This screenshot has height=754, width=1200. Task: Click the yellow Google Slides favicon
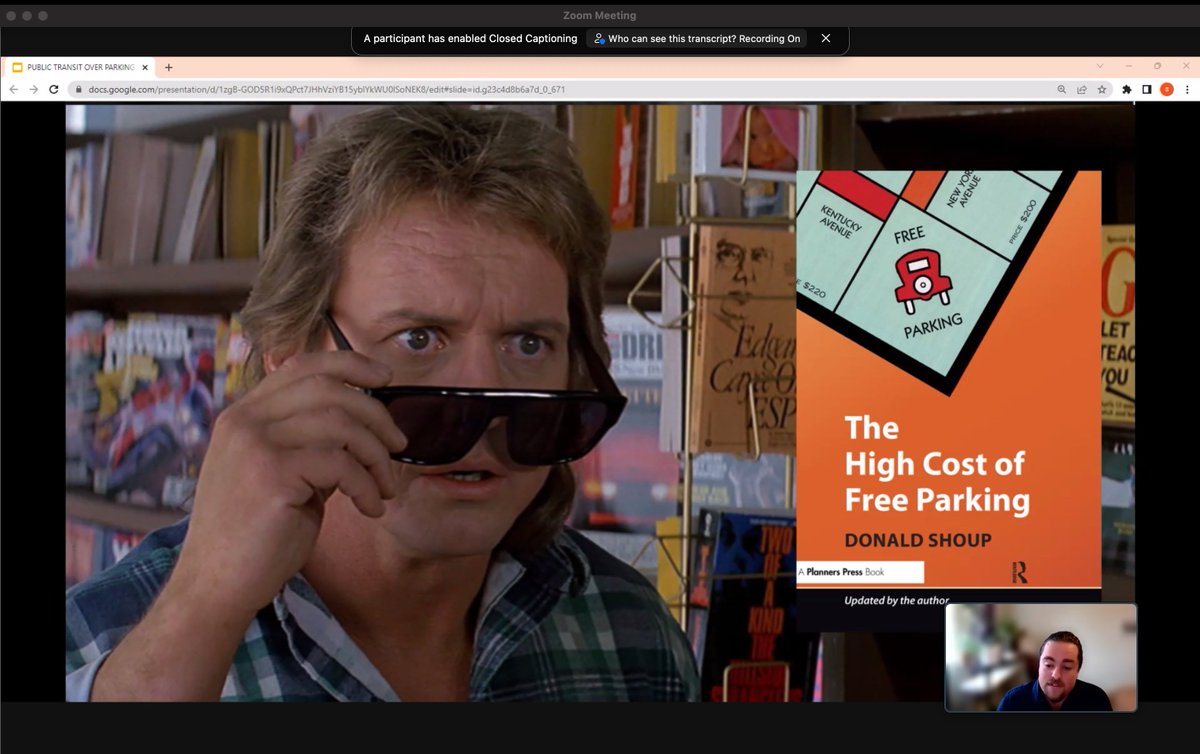17,67
